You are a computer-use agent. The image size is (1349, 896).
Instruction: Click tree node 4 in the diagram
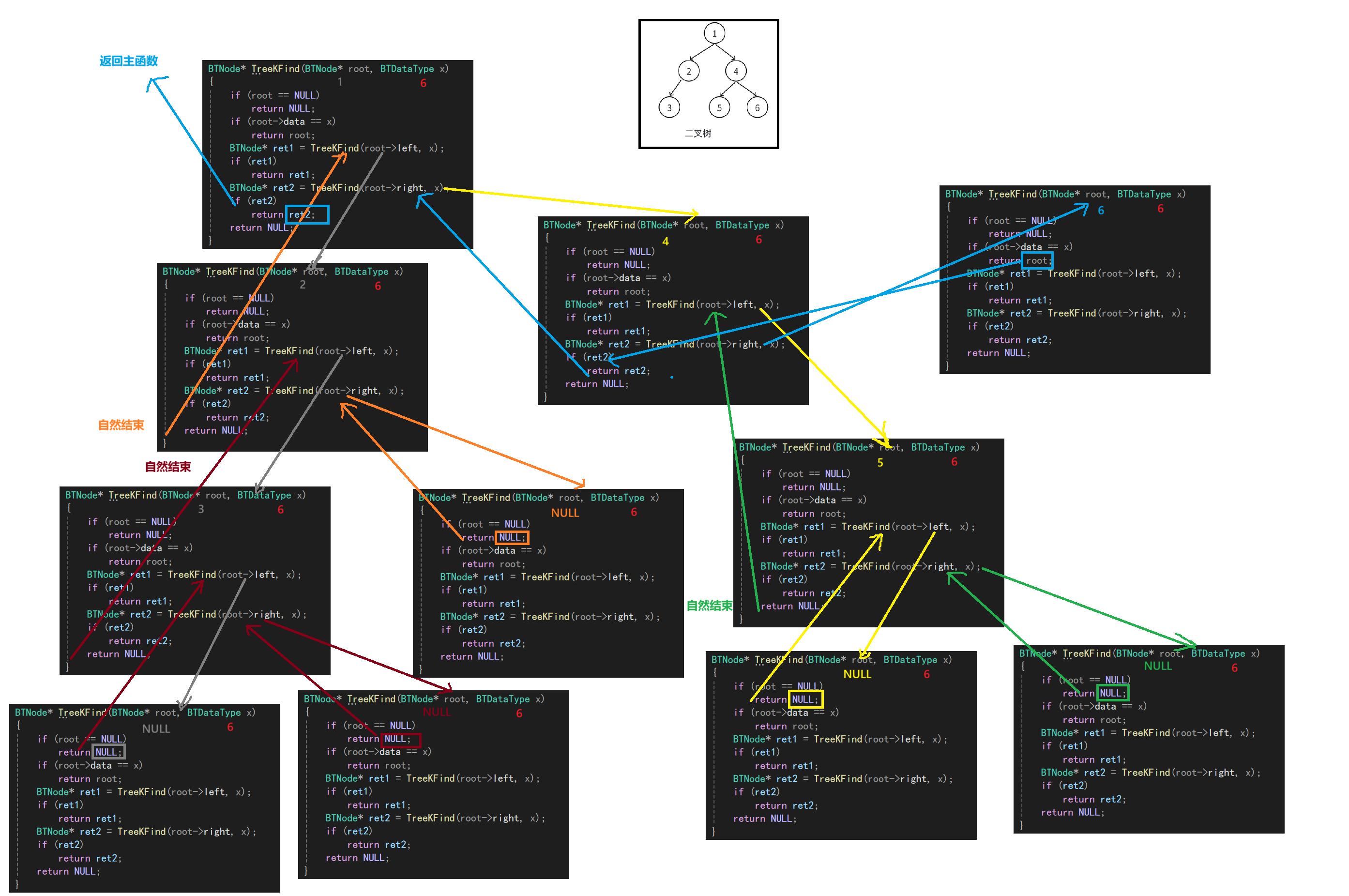[735, 72]
